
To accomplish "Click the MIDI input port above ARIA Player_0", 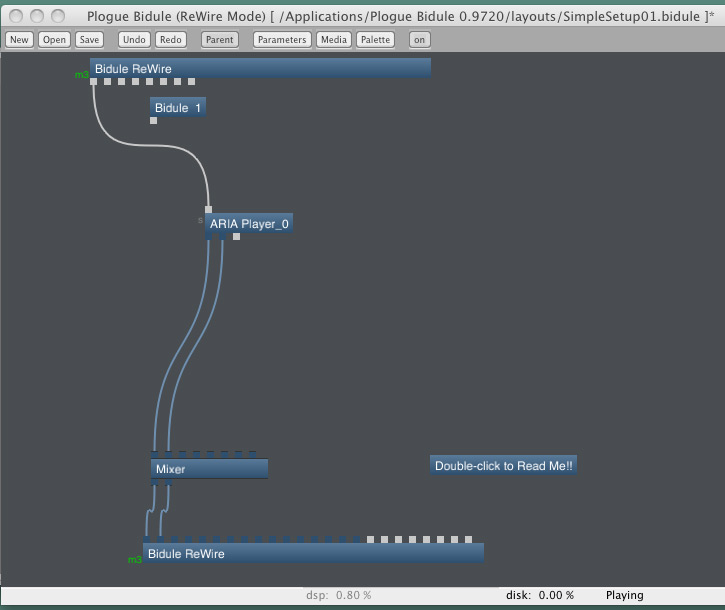I will [x=209, y=209].
